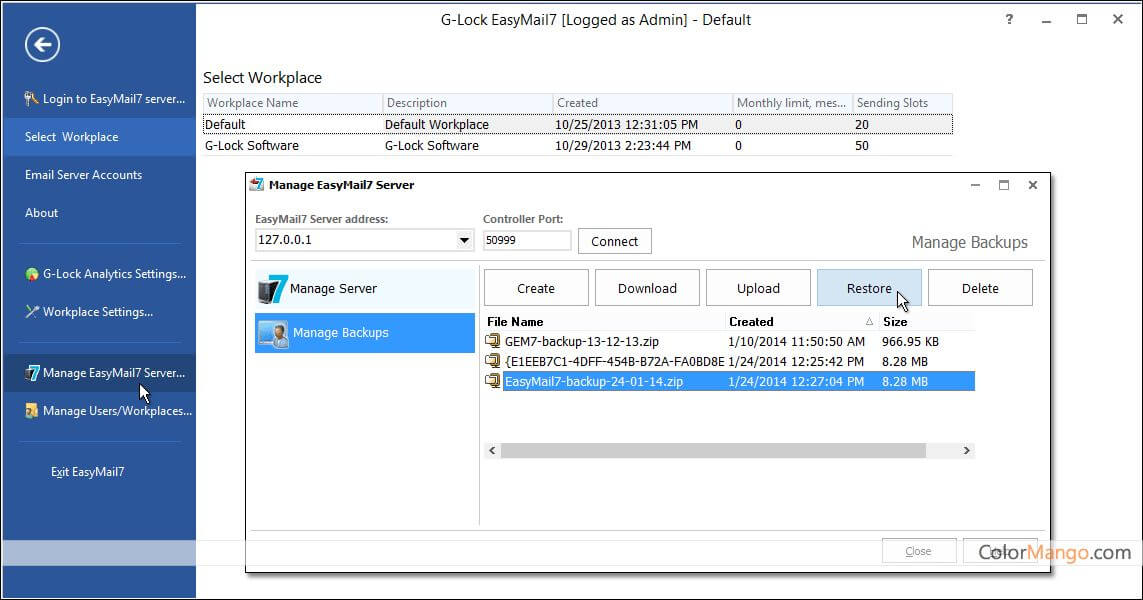Select the Default workplace row
Screen dimensions: 1143x600
click(577, 125)
